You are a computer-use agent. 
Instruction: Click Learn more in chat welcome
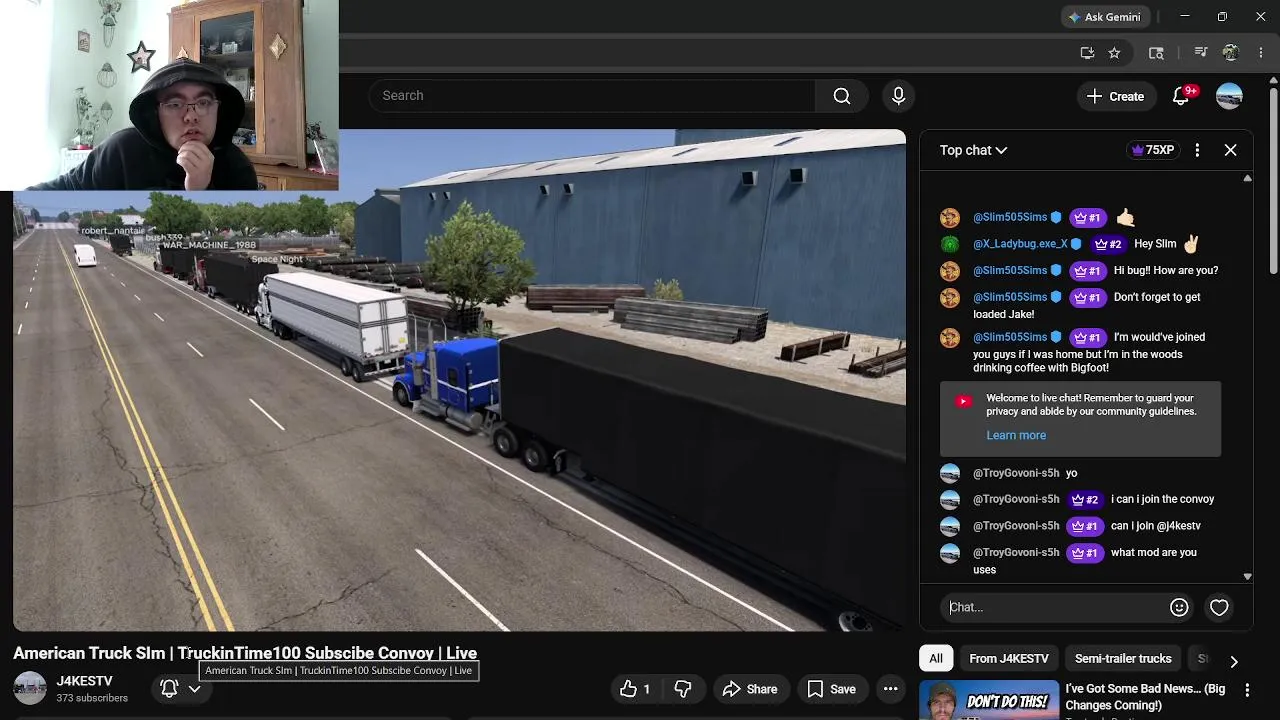coord(1016,435)
